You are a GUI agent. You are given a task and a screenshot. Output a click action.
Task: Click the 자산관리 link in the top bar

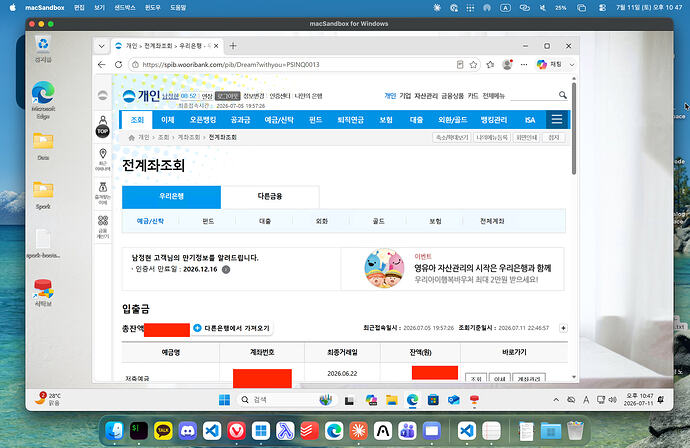[426, 95]
